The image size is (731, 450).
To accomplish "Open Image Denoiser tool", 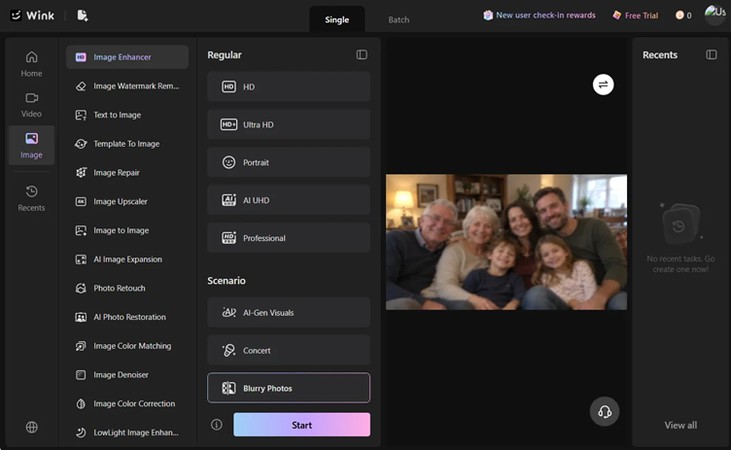I will pos(127,375).
